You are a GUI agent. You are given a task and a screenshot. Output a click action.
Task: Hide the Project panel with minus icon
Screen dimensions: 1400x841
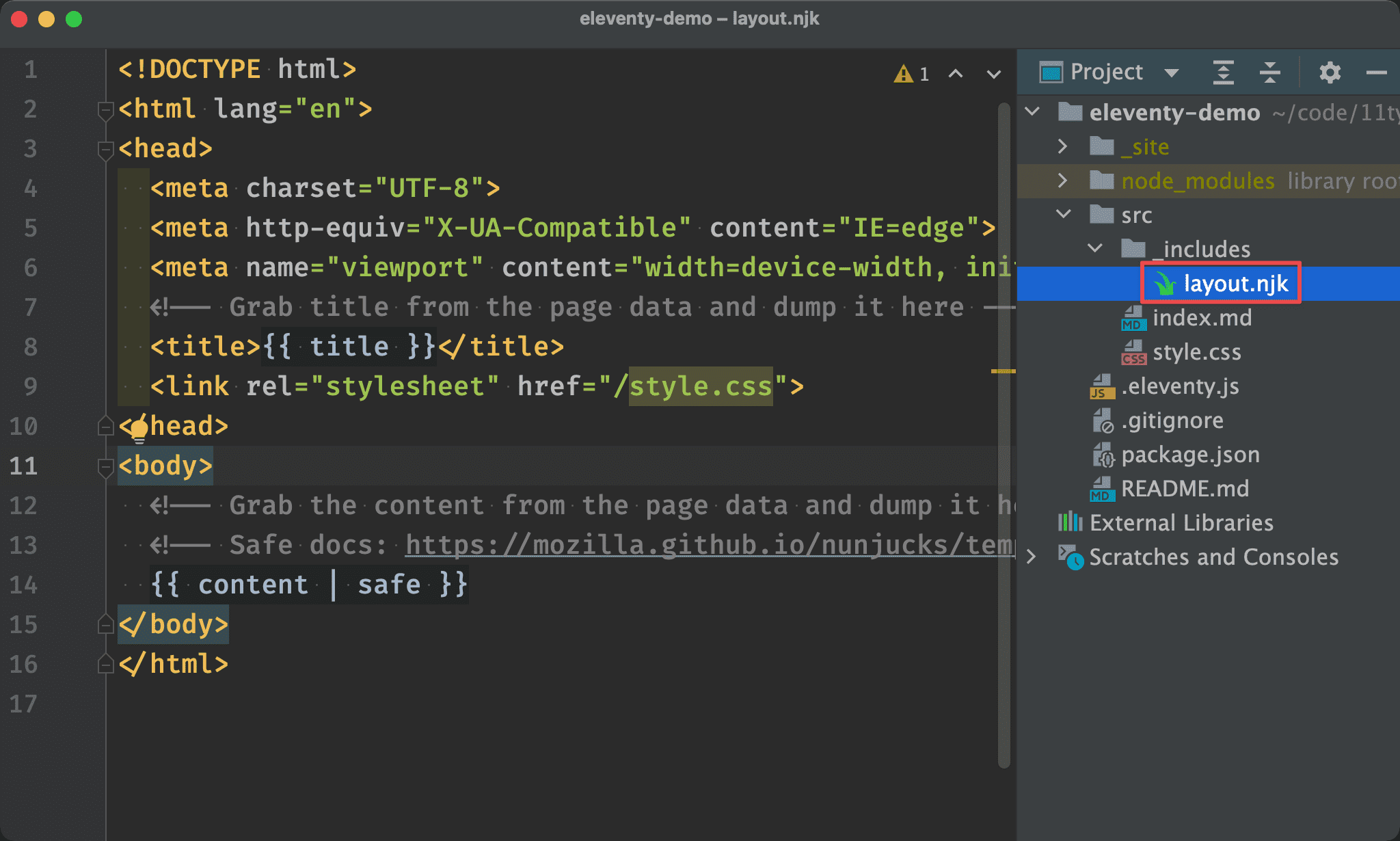[x=1376, y=72]
